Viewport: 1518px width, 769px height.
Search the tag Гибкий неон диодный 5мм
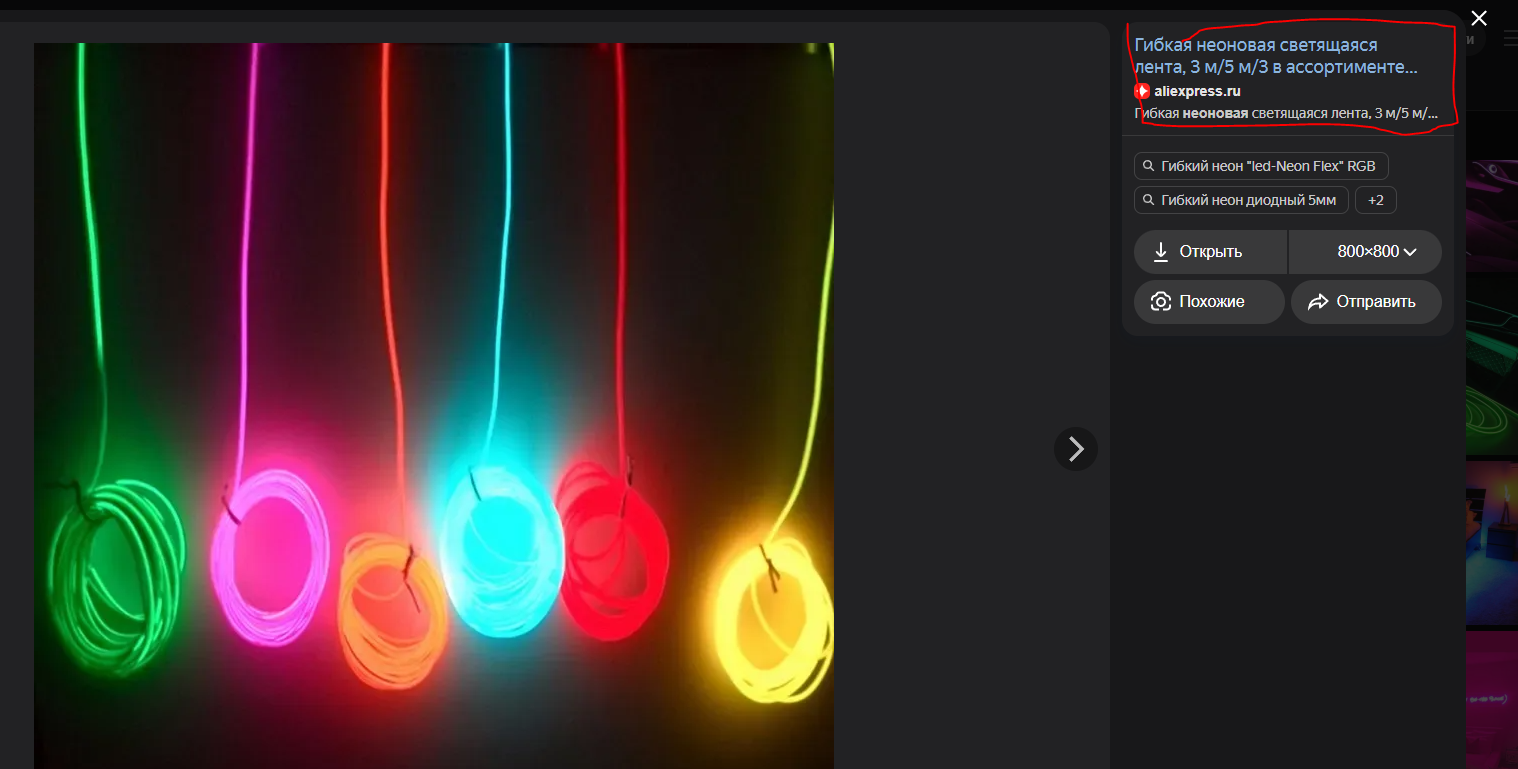[1241, 200]
